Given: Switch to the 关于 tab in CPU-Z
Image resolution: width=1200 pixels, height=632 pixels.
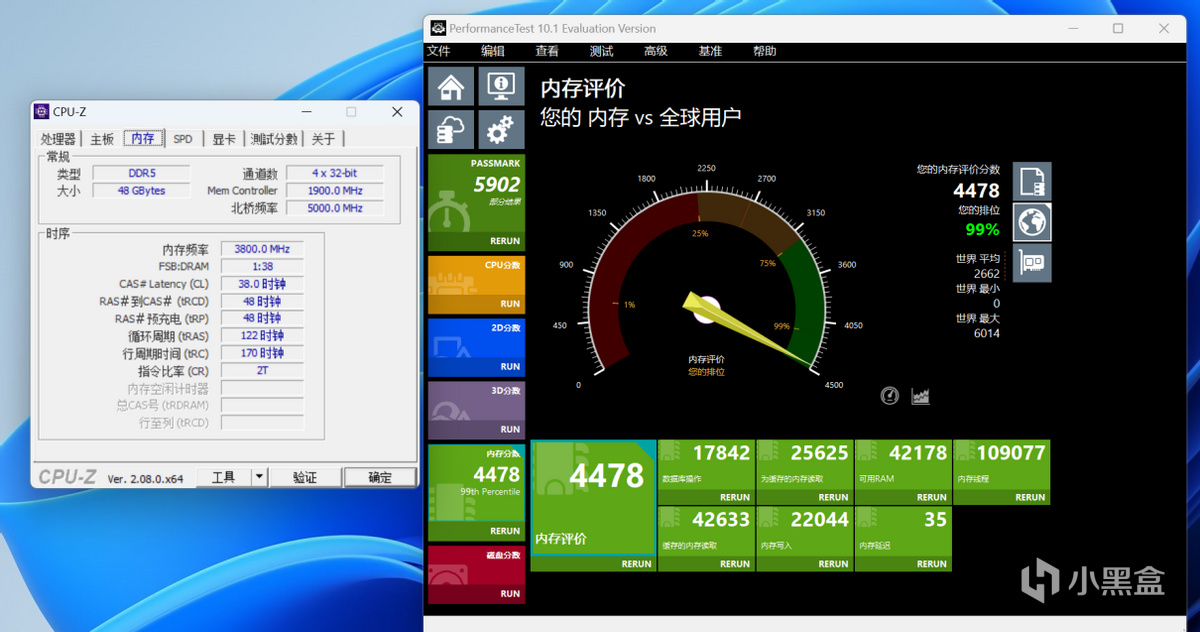Looking at the screenshot, I should click(x=323, y=139).
